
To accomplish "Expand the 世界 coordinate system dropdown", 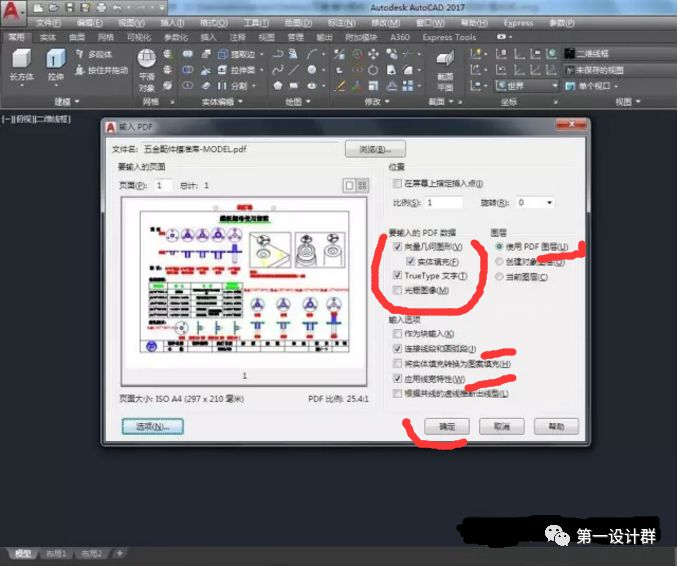I will point(530,86).
